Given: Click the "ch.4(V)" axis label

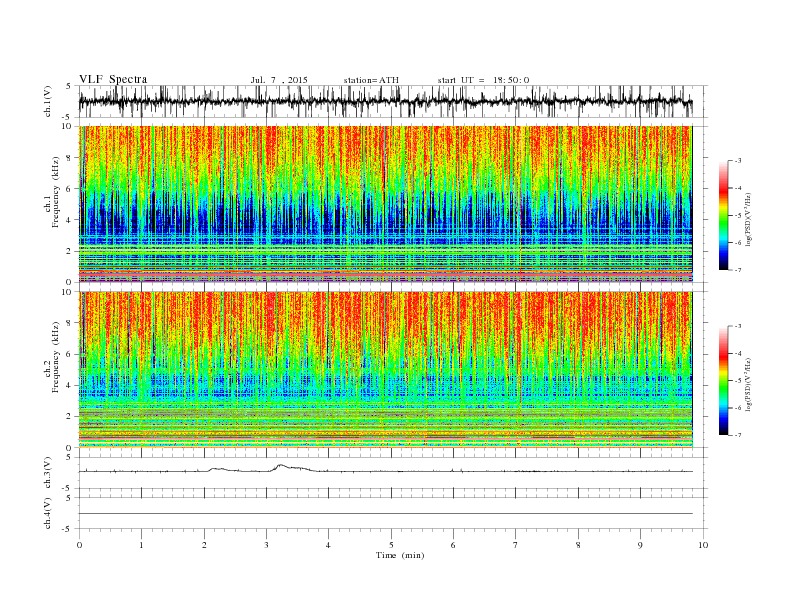Looking at the screenshot, I should (48, 514).
